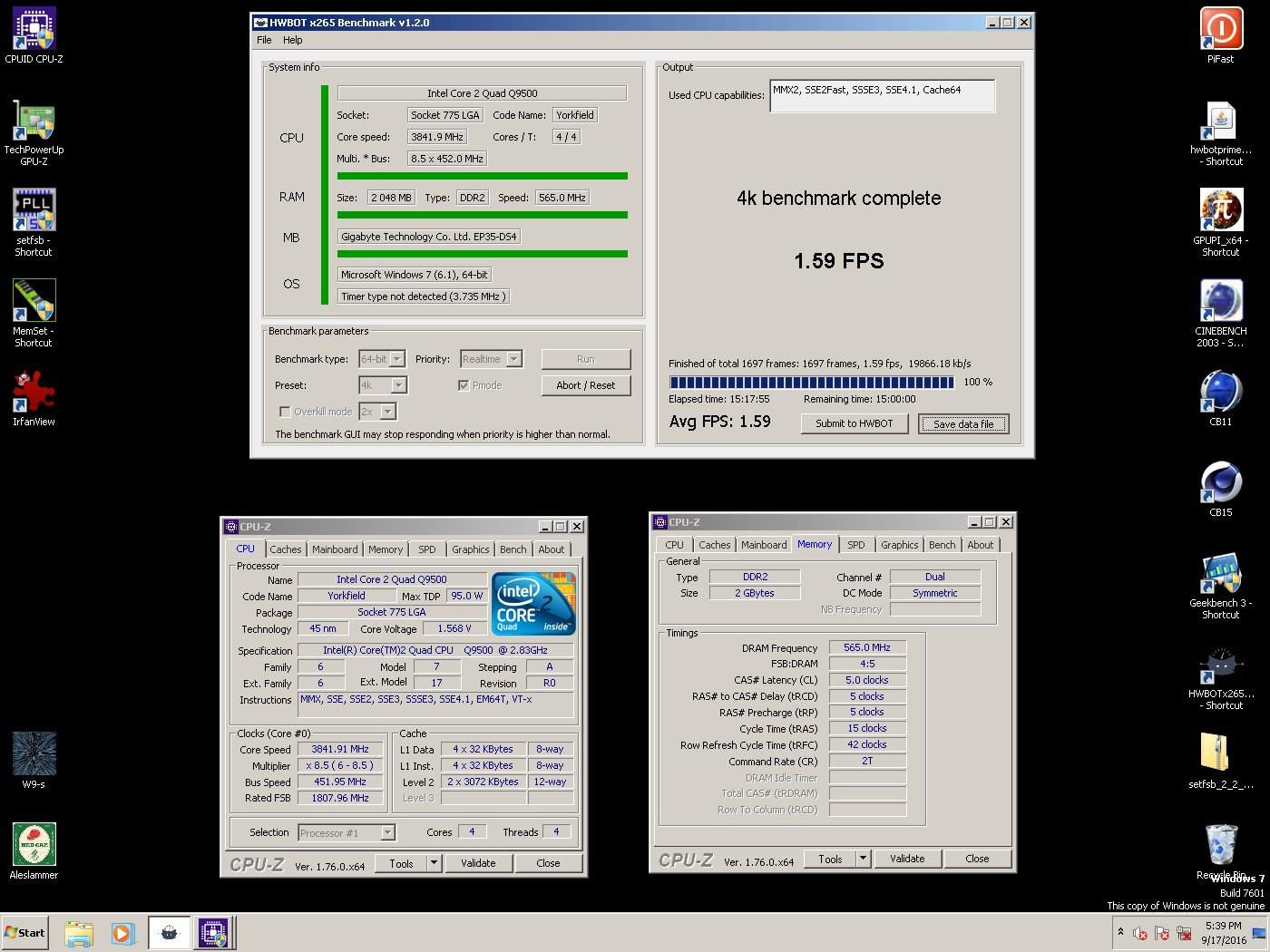Click the disabled Run button
The image size is (1270, 952).
[x=586, y=359]
